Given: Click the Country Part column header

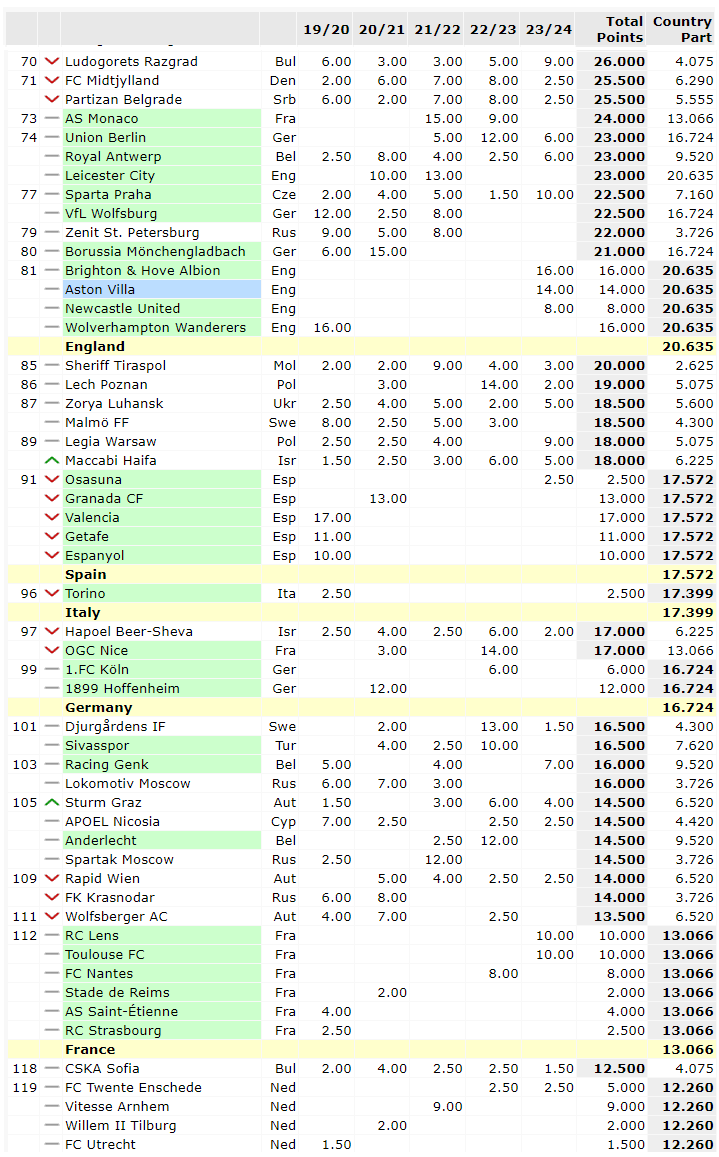Looking at the screenshot, I should tap(682, 30).
